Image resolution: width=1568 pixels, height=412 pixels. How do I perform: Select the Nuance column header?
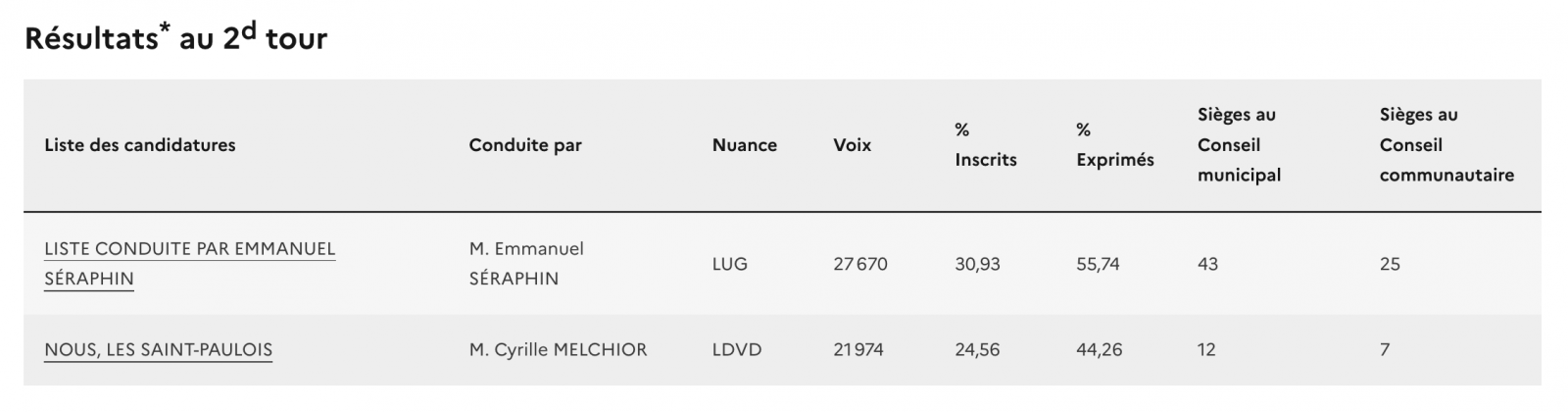point(745,145)
